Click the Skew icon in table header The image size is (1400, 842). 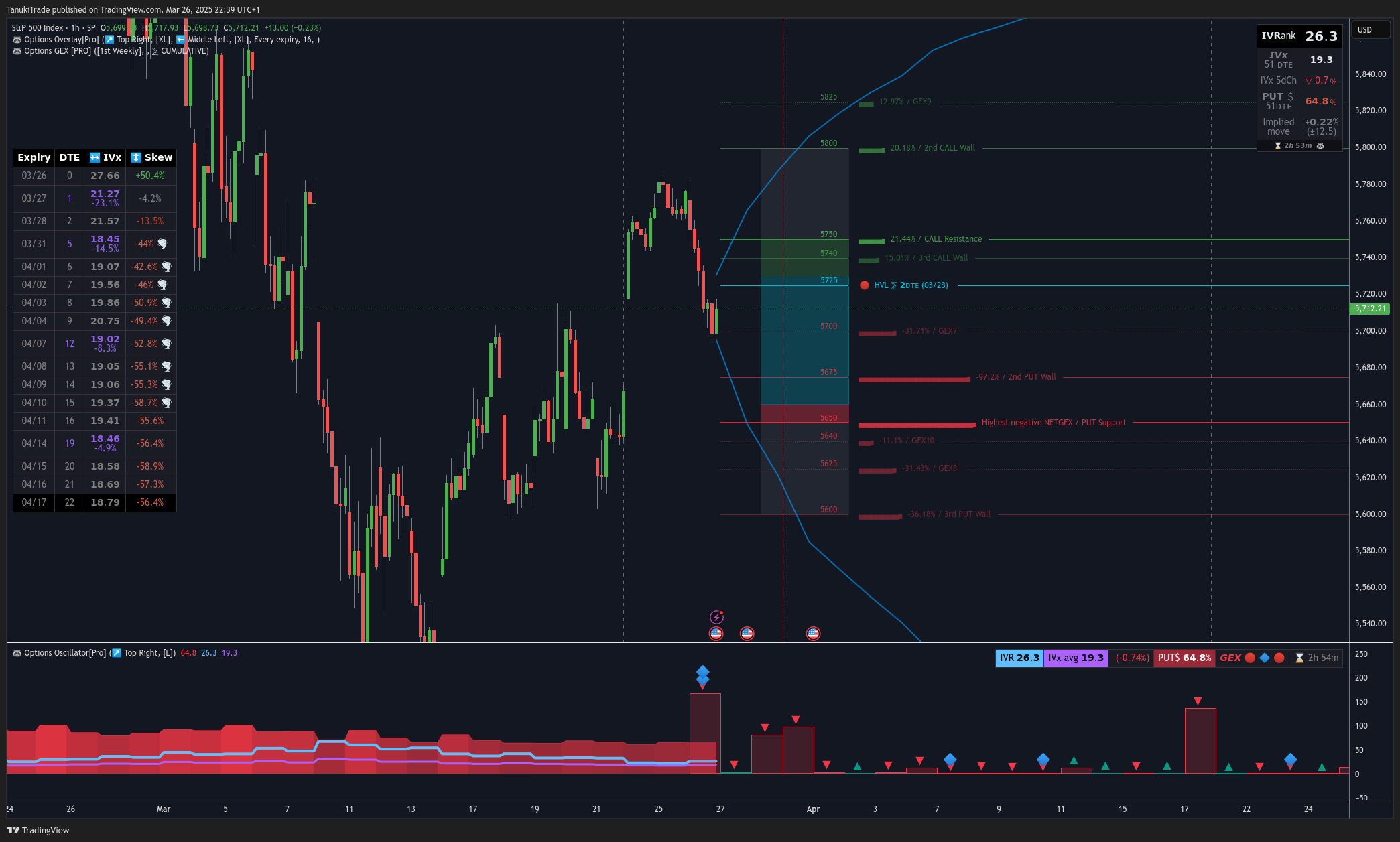[x=136, y=157]
